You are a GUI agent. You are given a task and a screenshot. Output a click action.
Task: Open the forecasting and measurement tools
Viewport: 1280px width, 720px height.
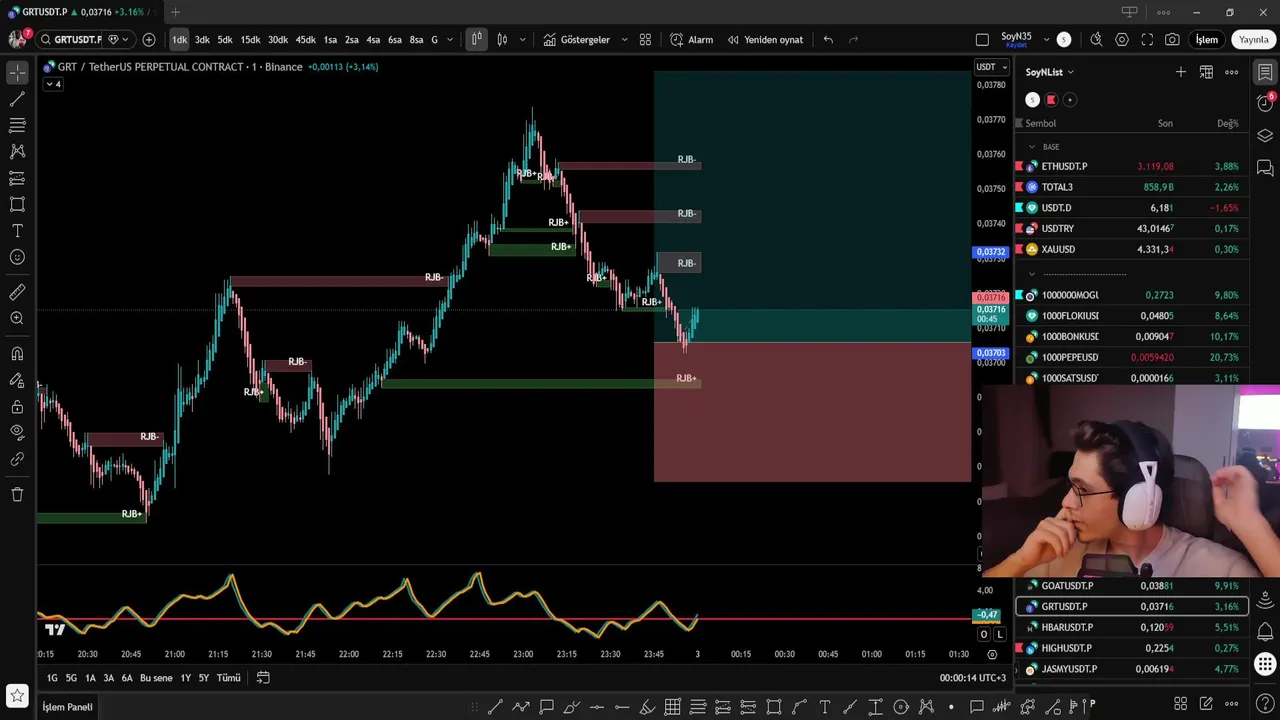click(x=17, y=178)
